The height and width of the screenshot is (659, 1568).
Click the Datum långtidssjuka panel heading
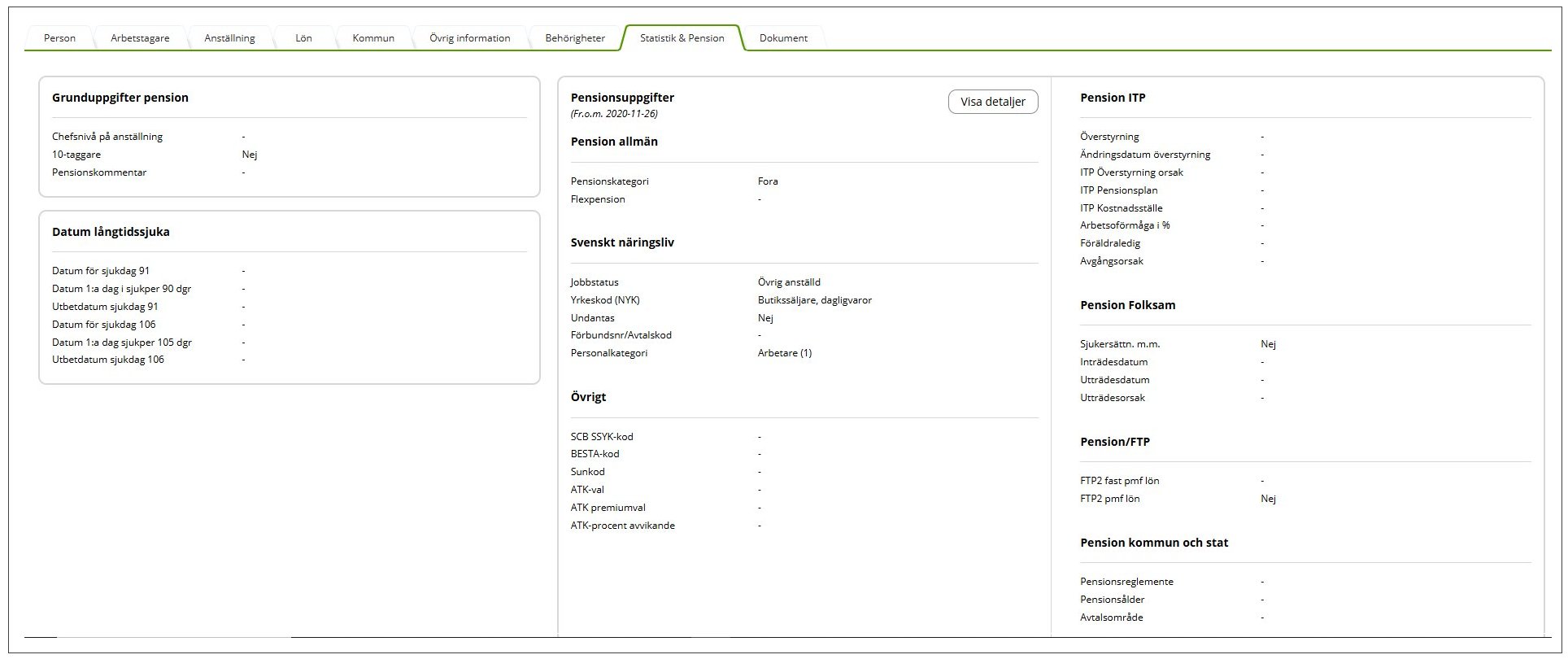coord(111,232)
